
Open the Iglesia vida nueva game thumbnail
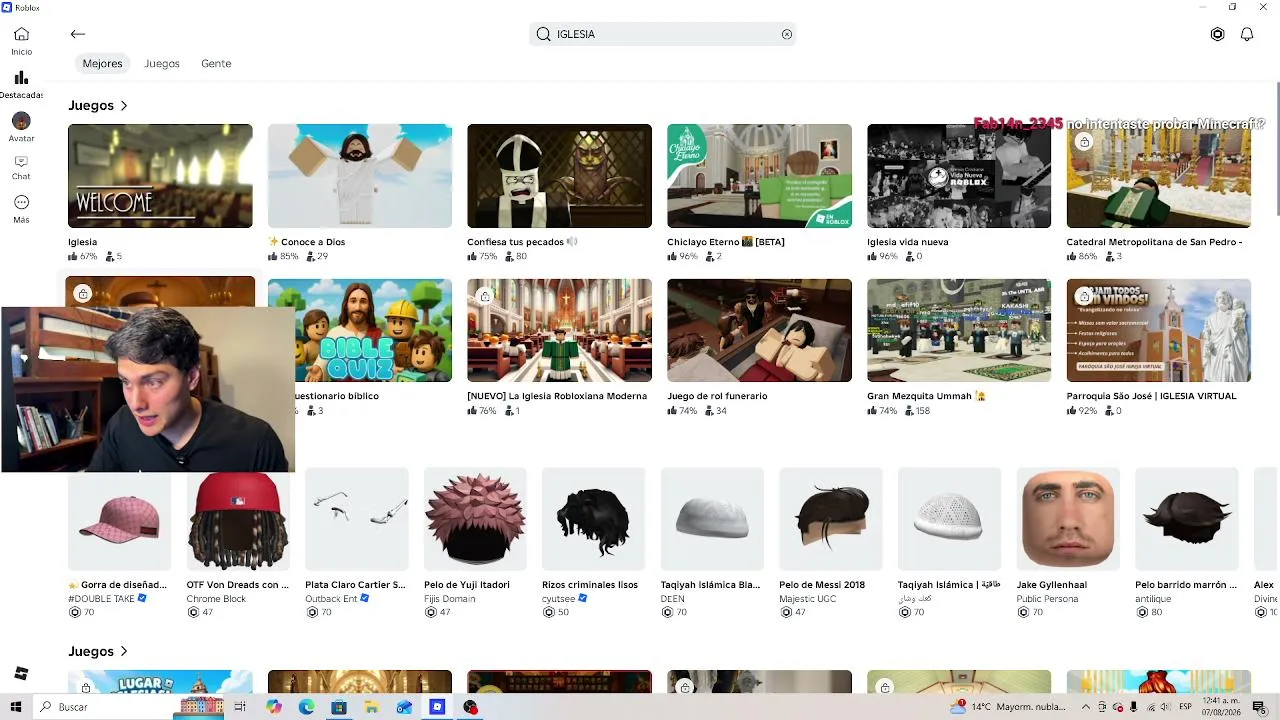(x=959, y=176)
